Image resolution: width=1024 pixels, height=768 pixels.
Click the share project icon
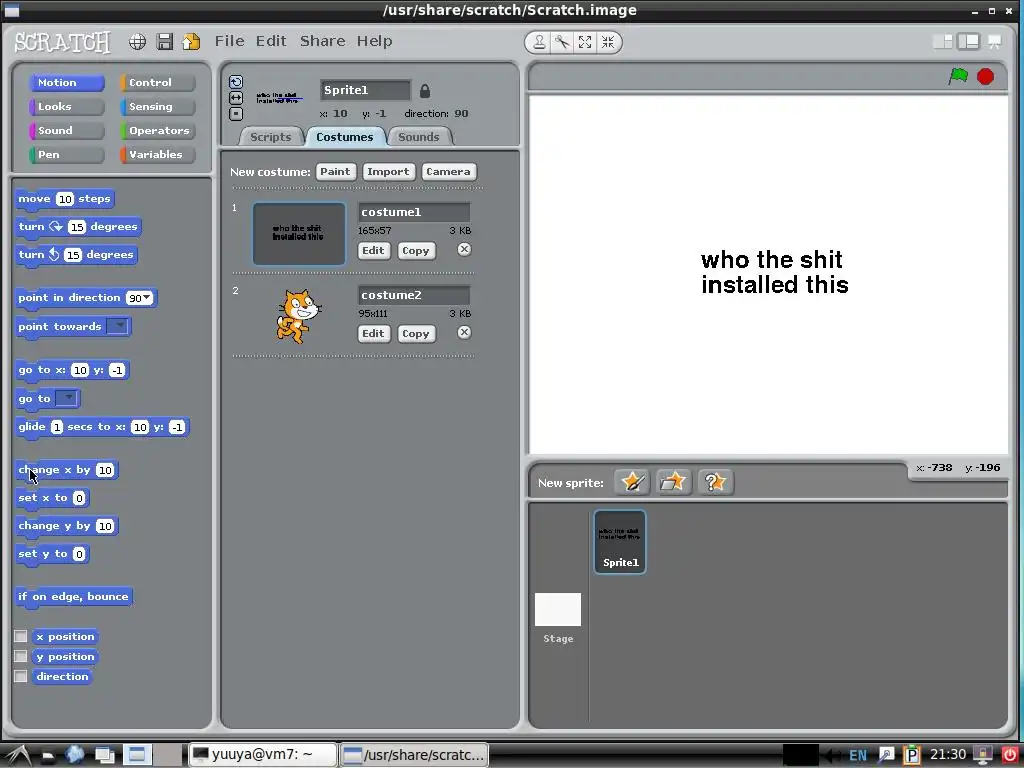[191, 42]
